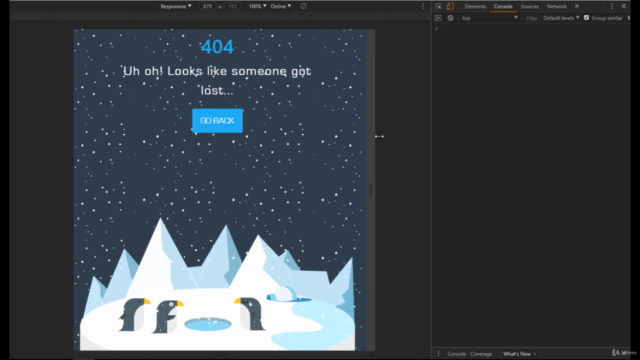Switch to the Network tab

557,7
